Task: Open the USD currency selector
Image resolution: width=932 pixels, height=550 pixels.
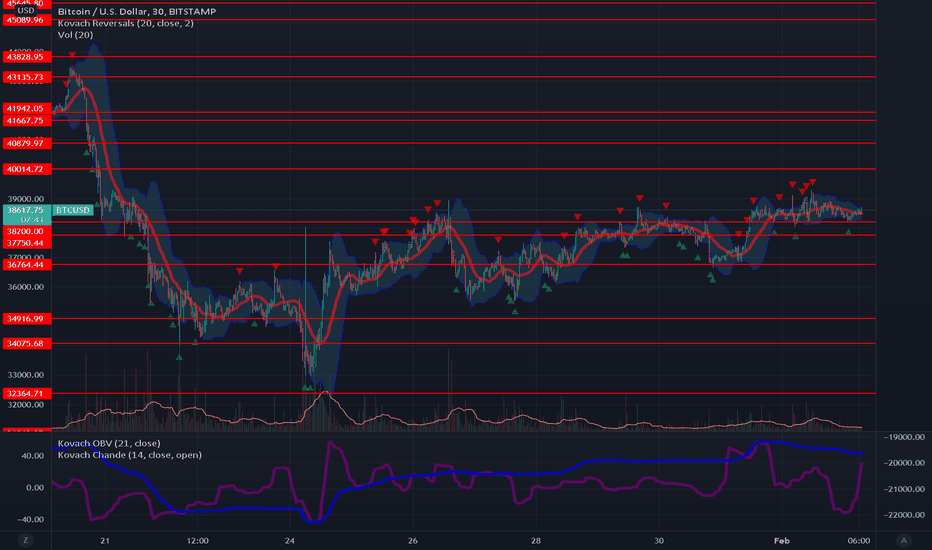Action: (x=26, y=10)
